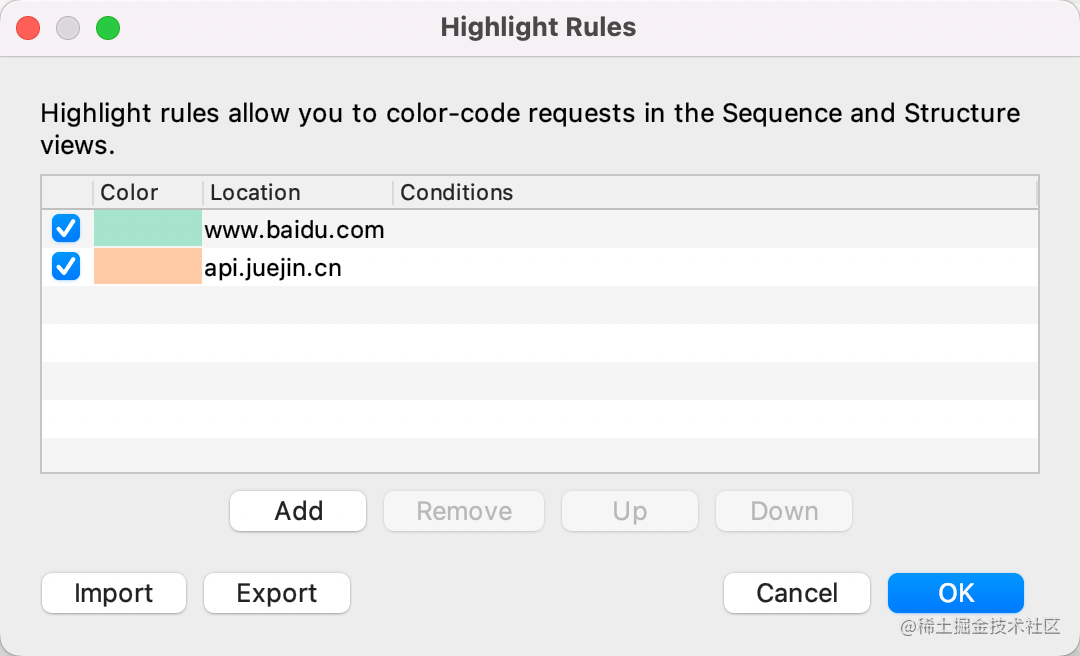Cancel the Highlight Rules dialog
1080x656 pixels.
tap(797, 593)
